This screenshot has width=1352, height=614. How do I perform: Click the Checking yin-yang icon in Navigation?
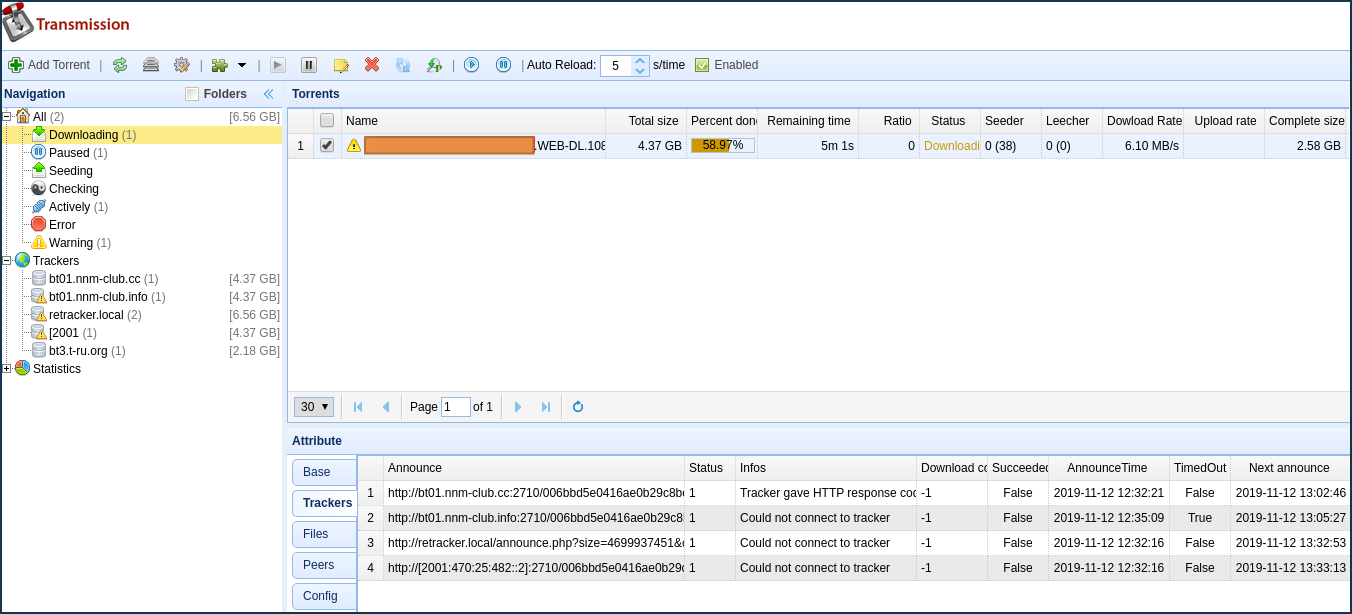(39, 188)
